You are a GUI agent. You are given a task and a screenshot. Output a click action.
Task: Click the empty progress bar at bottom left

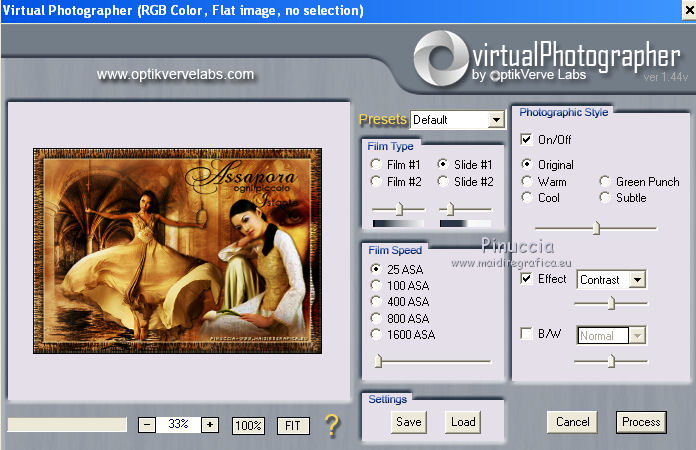coord(67,424)
